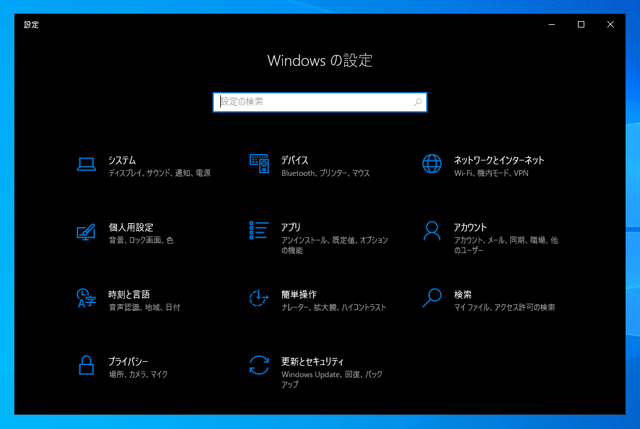Open 時刻と言語 title
640x429 pixels.
point(129,294)
